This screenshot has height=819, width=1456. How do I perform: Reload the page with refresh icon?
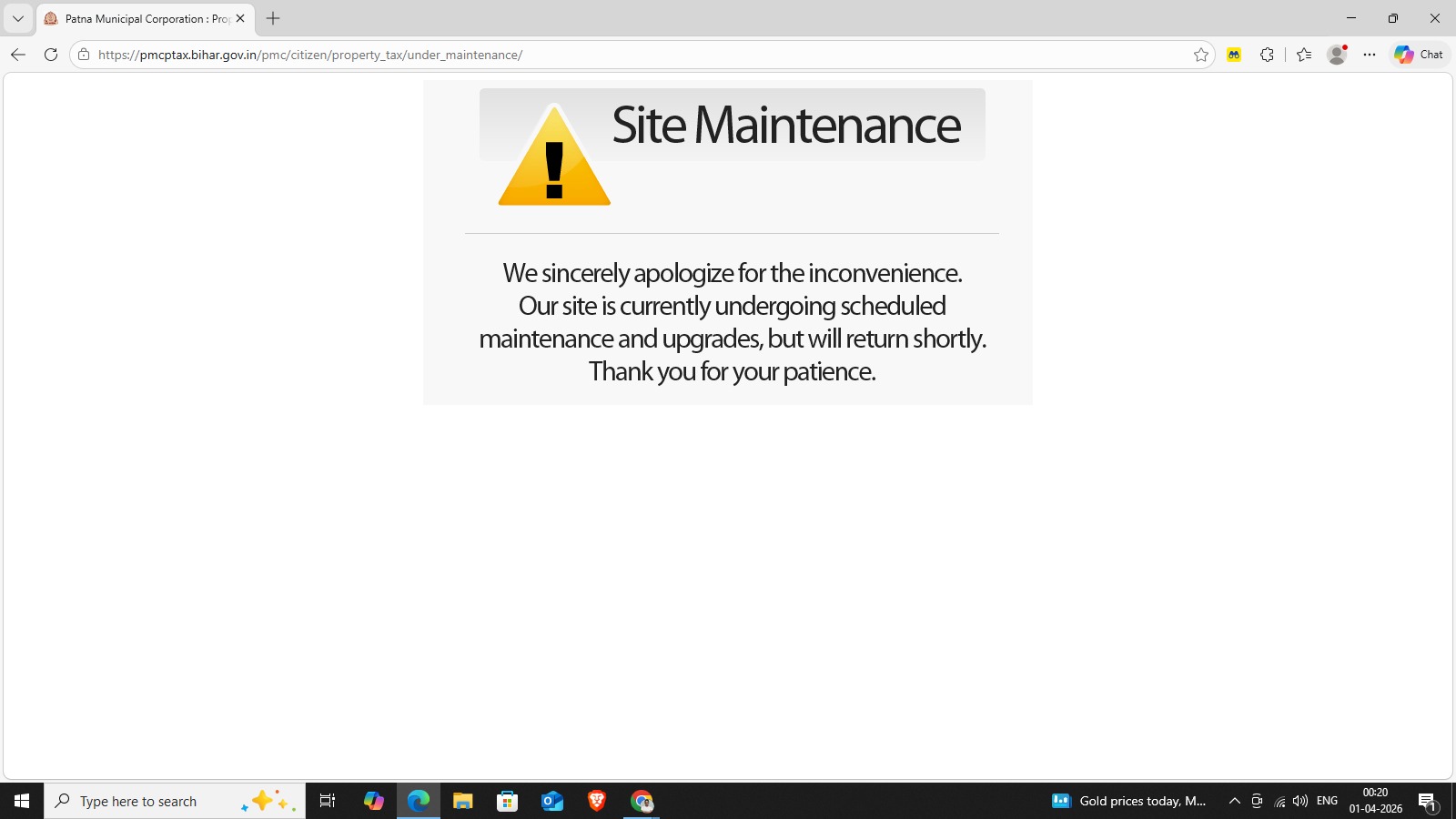51,55
